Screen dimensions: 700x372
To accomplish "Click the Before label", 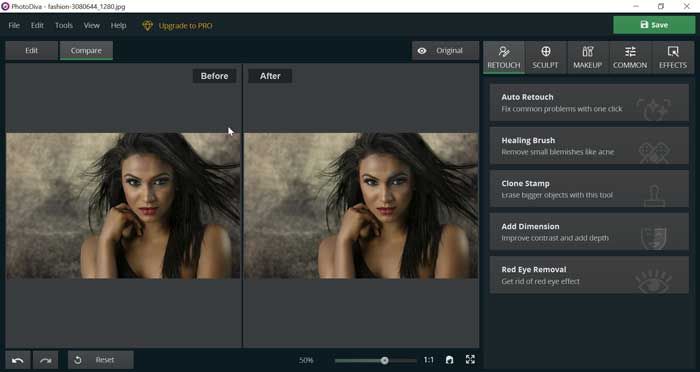I will (214, 76).
